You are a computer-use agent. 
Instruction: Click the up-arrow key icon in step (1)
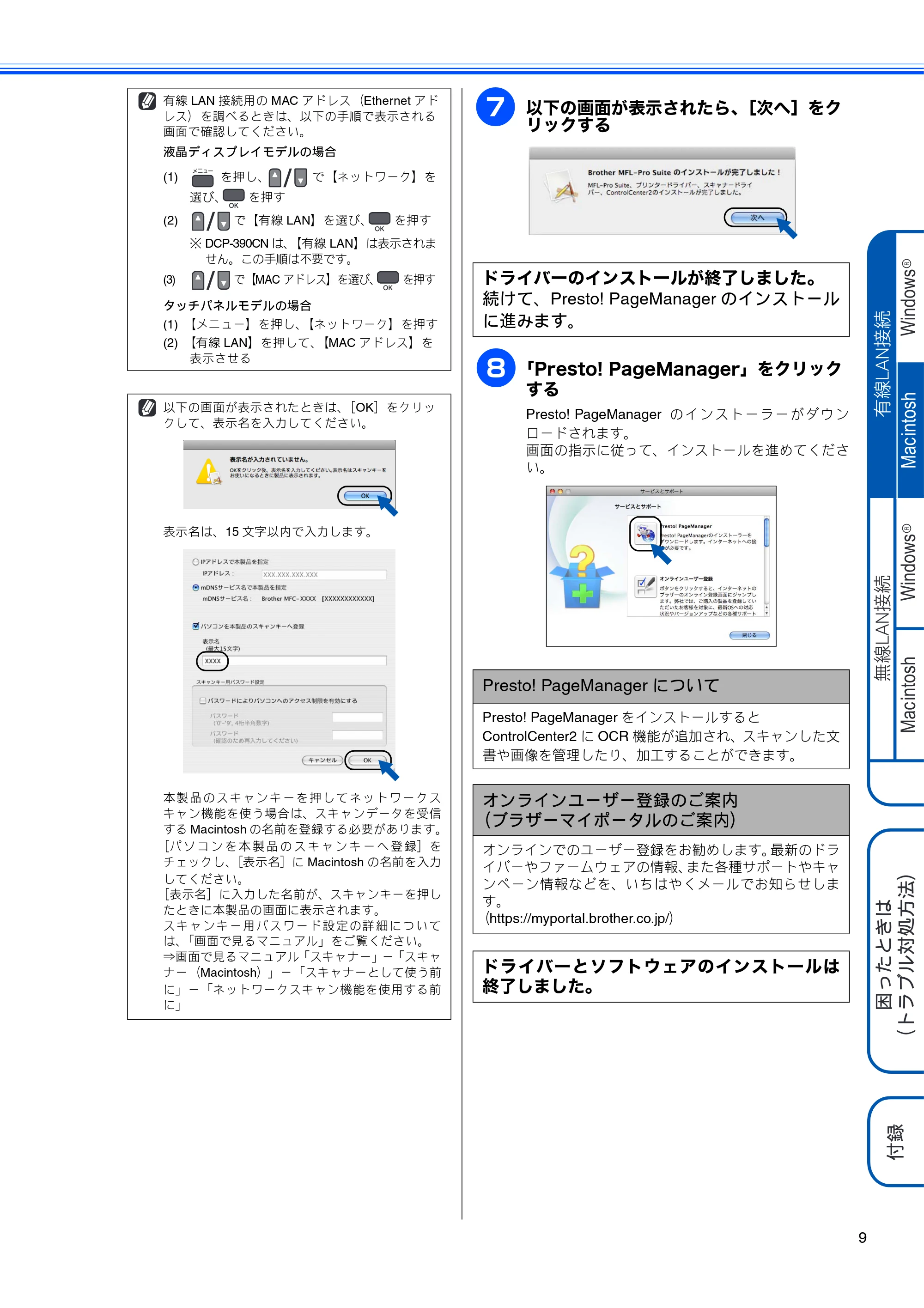[x=275, y=178]
